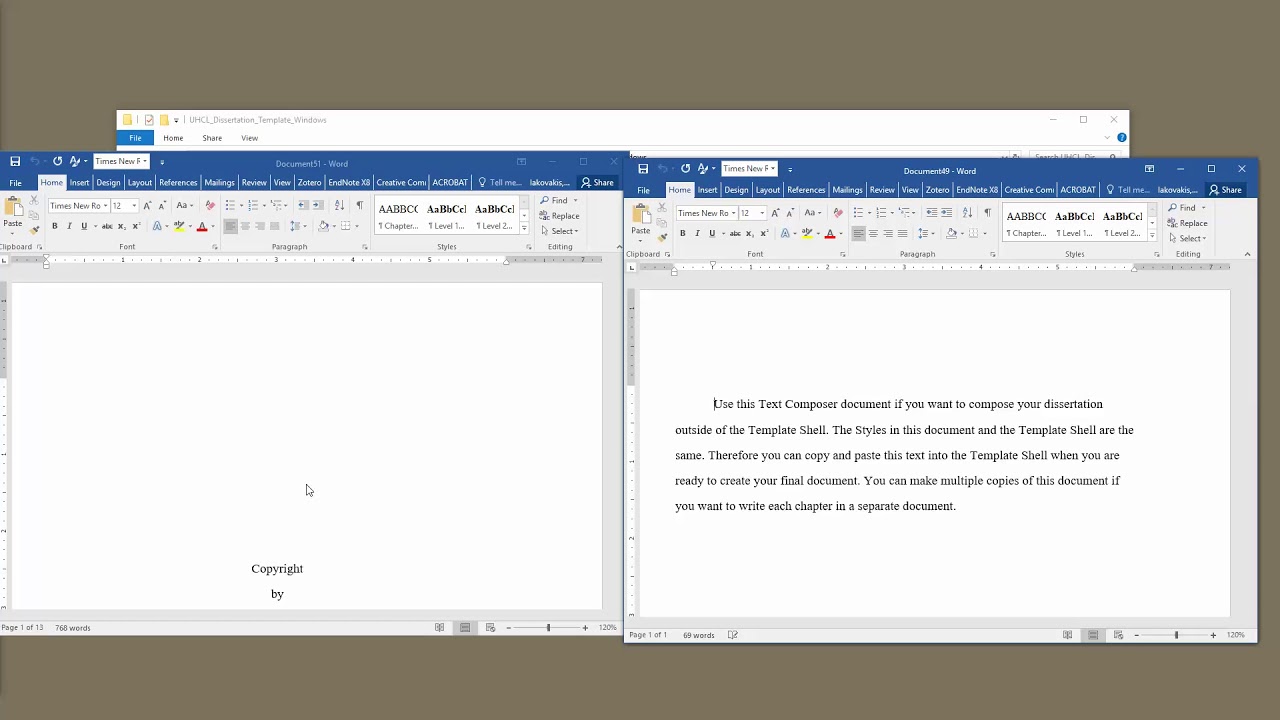This screenshot has width=1280, height=720.
Task: Toggle Bold in Document49
Action: (683, 233)
